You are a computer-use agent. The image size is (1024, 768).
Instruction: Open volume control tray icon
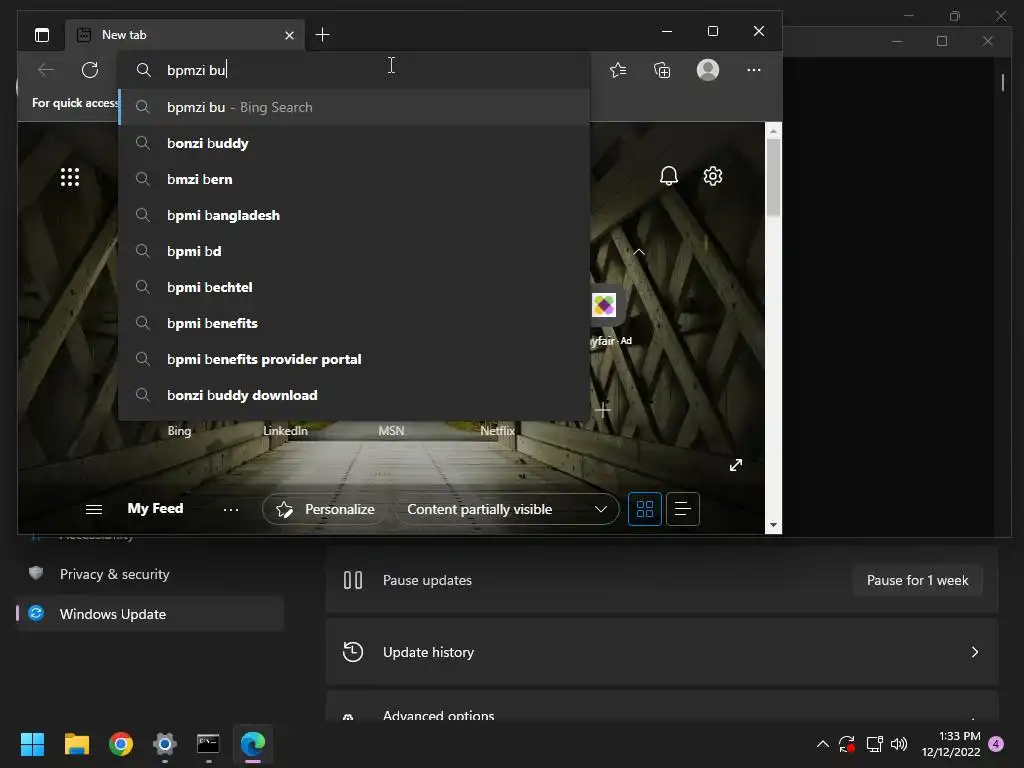click(x=899, y=744)
